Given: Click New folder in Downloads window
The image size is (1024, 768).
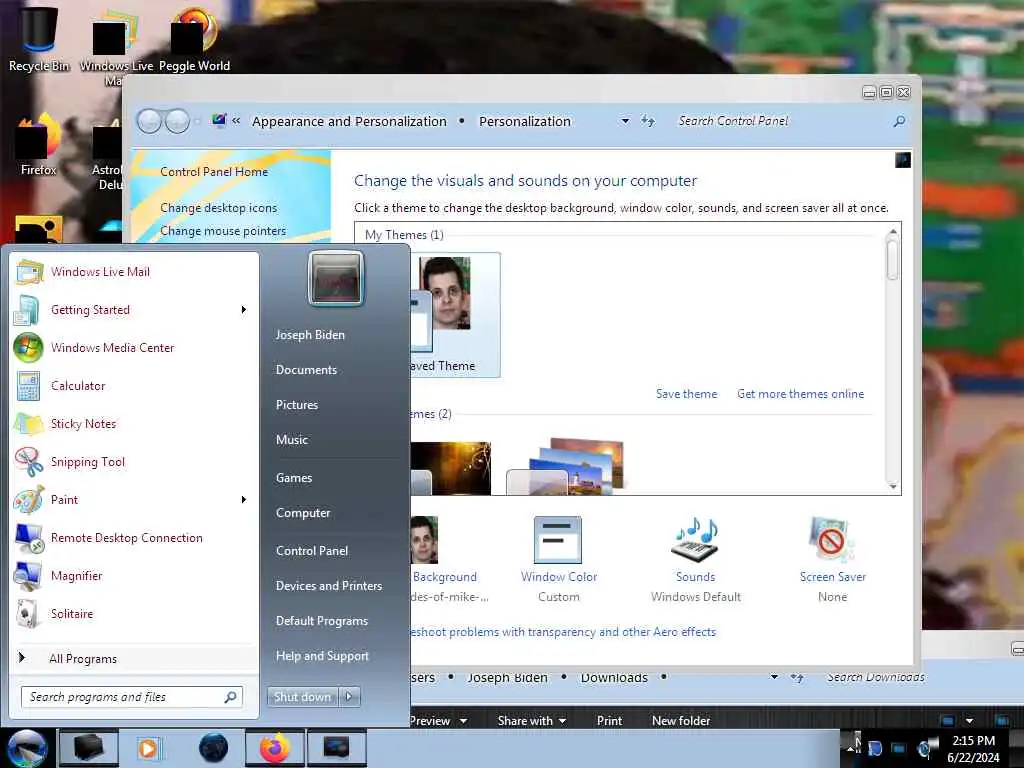Looking at the screenshot, I should coord(681,720).
